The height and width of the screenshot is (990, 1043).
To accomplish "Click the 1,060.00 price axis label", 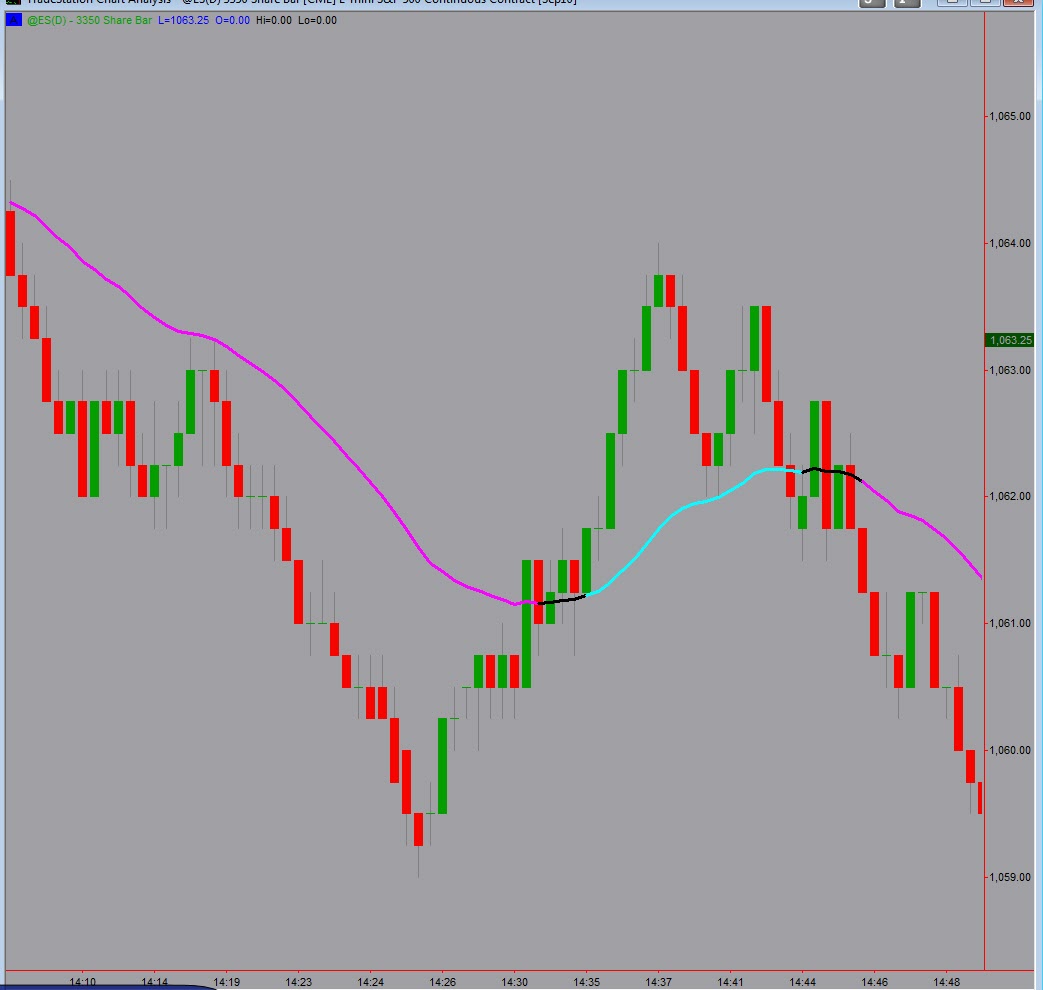I will pyautogui.click(x=1010, y=750).
